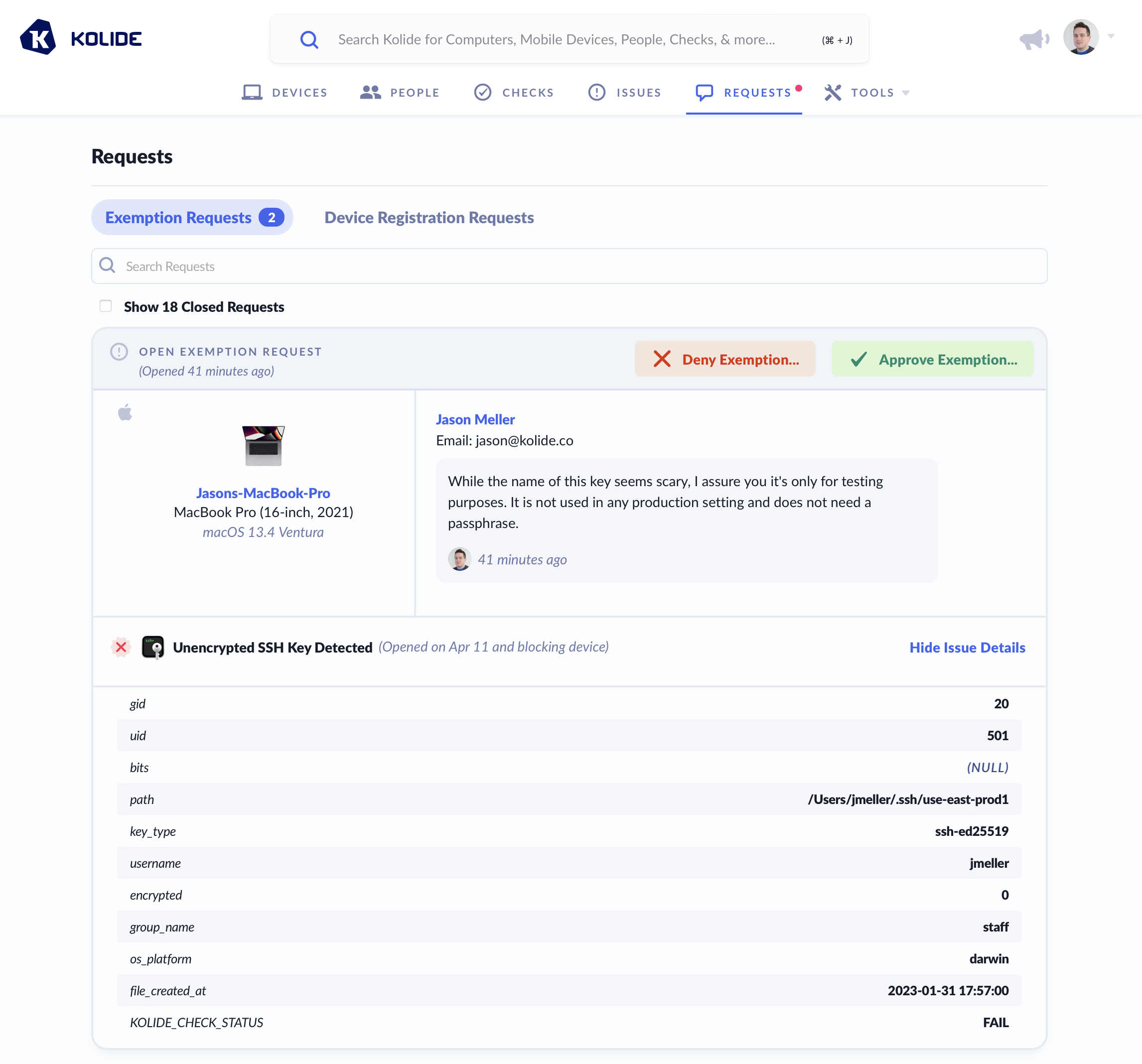The height and width of the screenshot is (1064, 1142).
Task: Click the Apple platform icon
Action: 125,412
